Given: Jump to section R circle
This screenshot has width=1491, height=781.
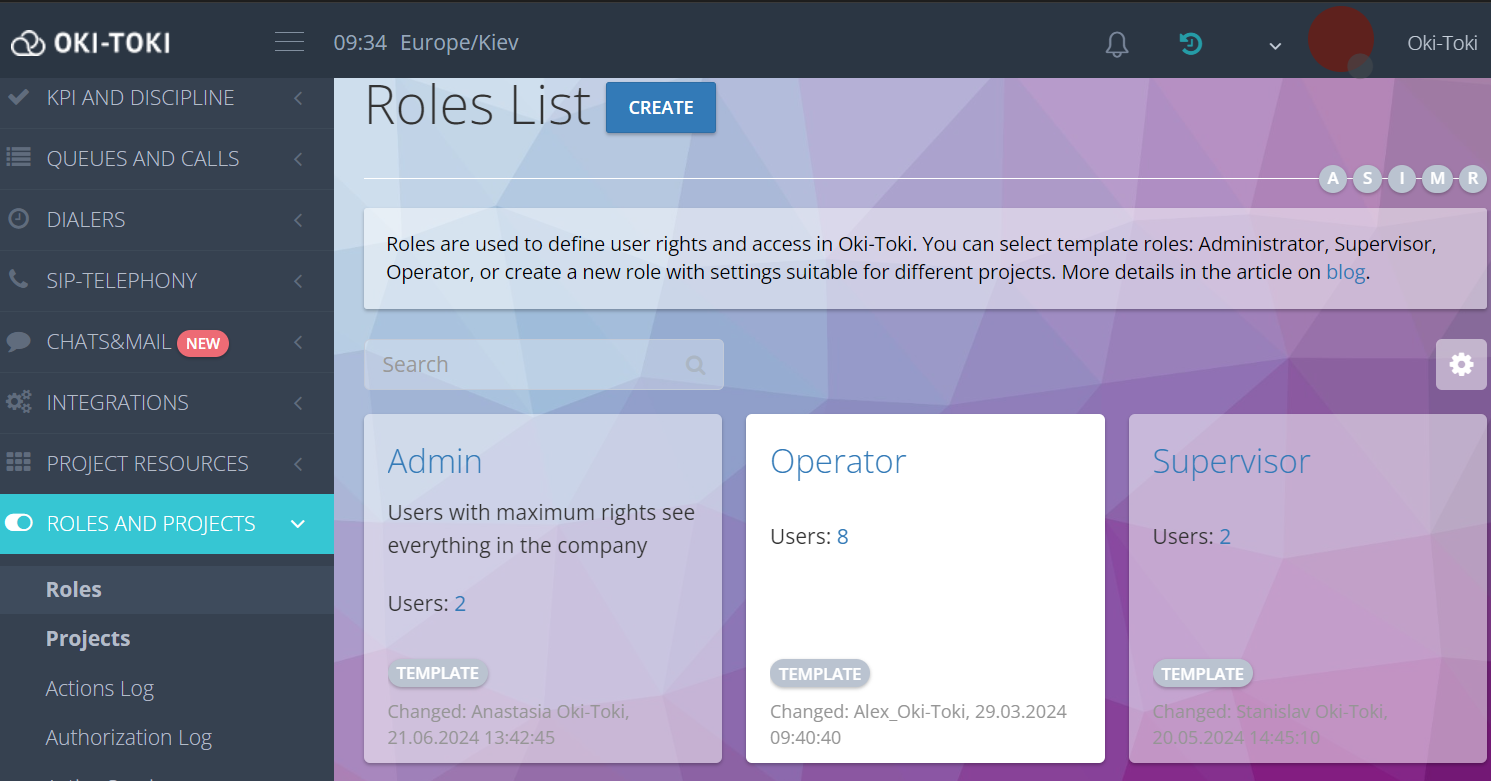Looking at the screenshot, I should click(x=1472, y=179).
